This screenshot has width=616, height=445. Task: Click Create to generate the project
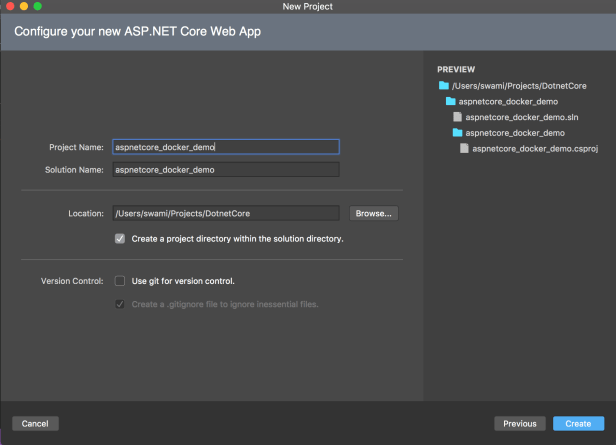click(x=577, y=424)
